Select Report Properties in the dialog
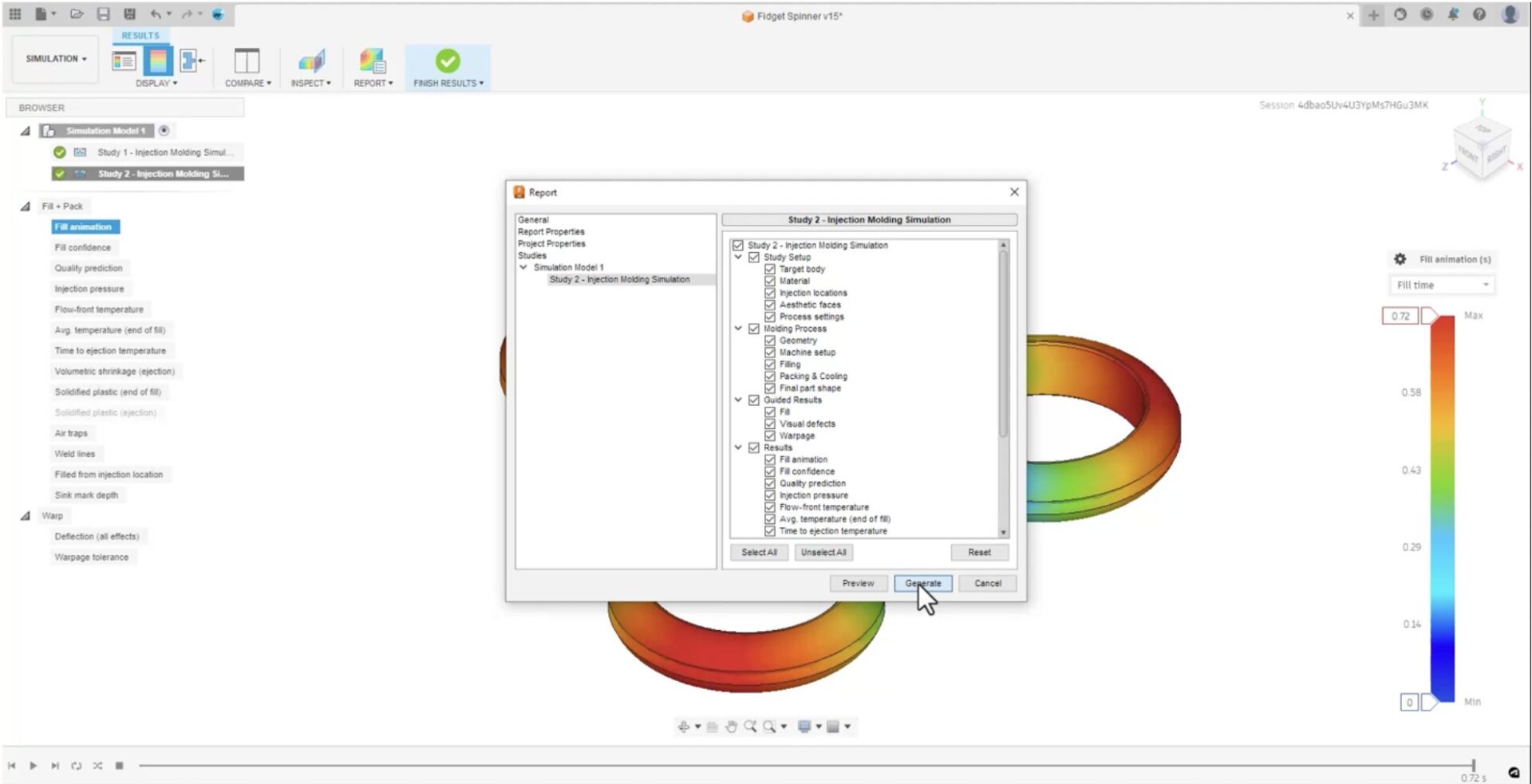The image size is (1532, 784). coord(551,231)
